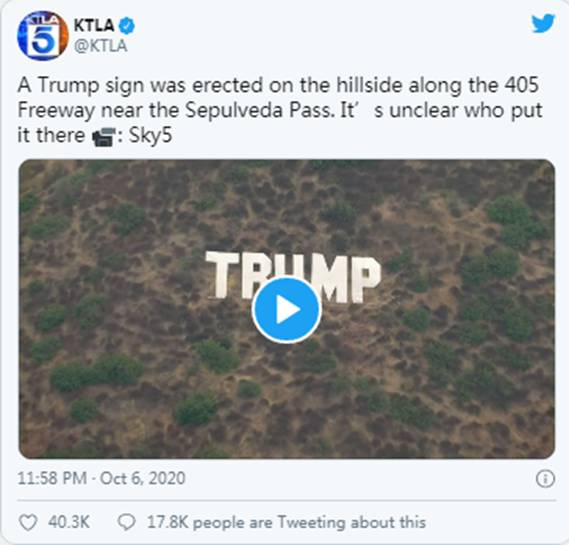The height and width of the screenshot is (545, 569).
Task: Open the KTLA display name link
Action: 94,25
